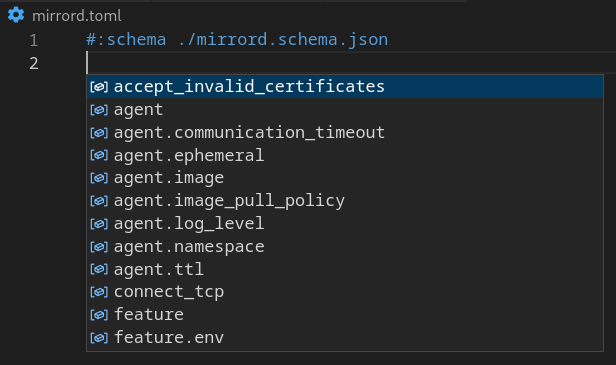Pick agent.communication_timeout from suggestions
616x365 pixels.
pos(345,132)
